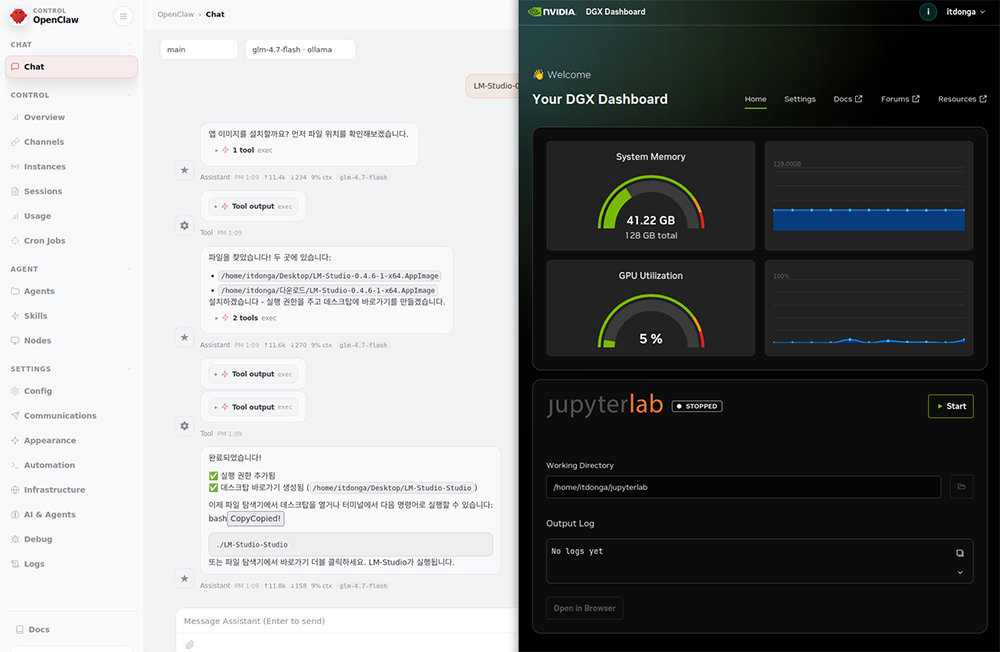
Task: Open the itdonga user dropdown
Action: coord(966,11)
